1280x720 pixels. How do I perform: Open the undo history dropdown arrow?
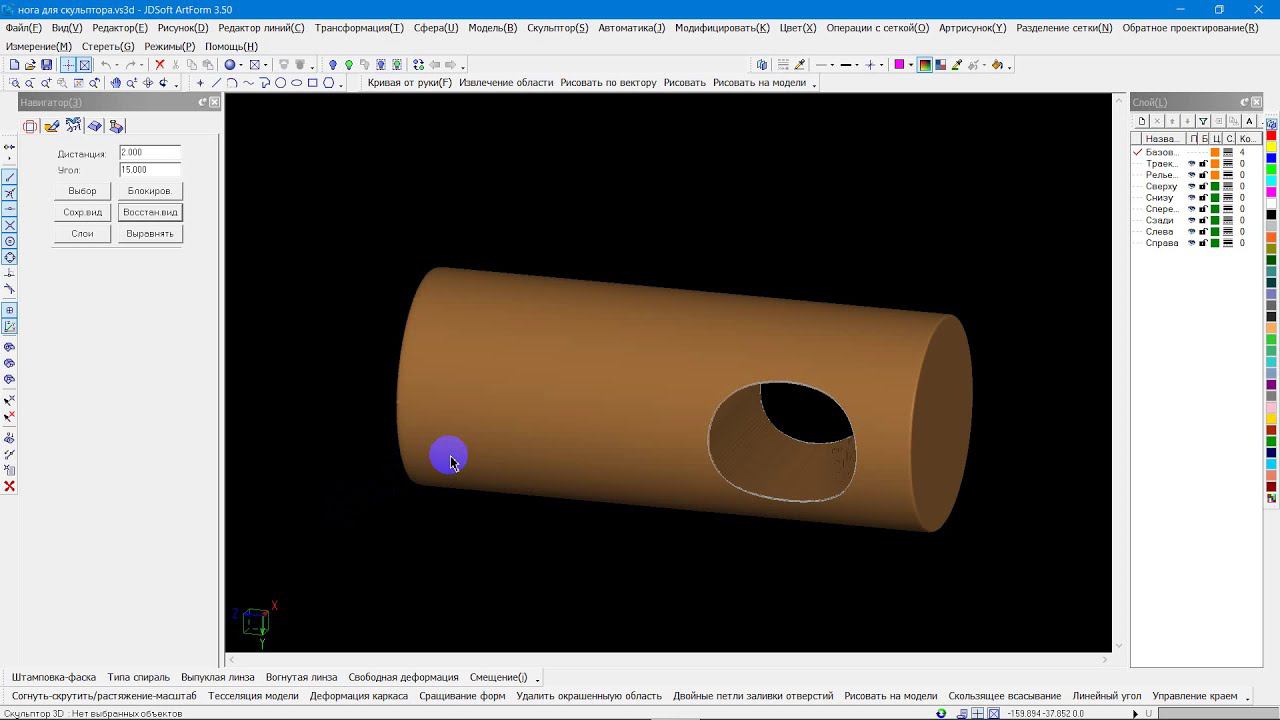pyautogui.click(x=118, y=66)
